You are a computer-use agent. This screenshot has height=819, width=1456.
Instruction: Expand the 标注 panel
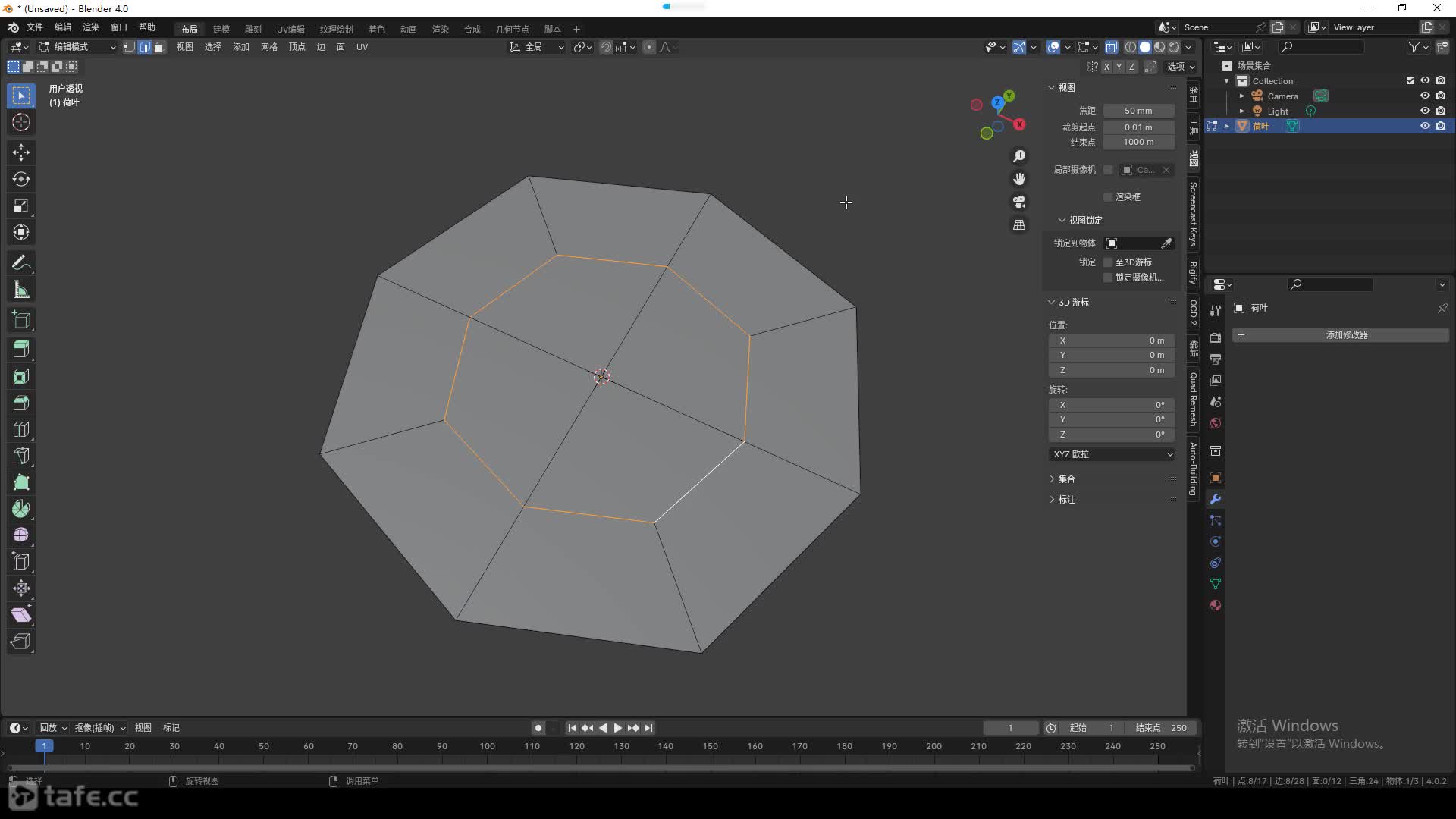click(x=1052, y=500)
